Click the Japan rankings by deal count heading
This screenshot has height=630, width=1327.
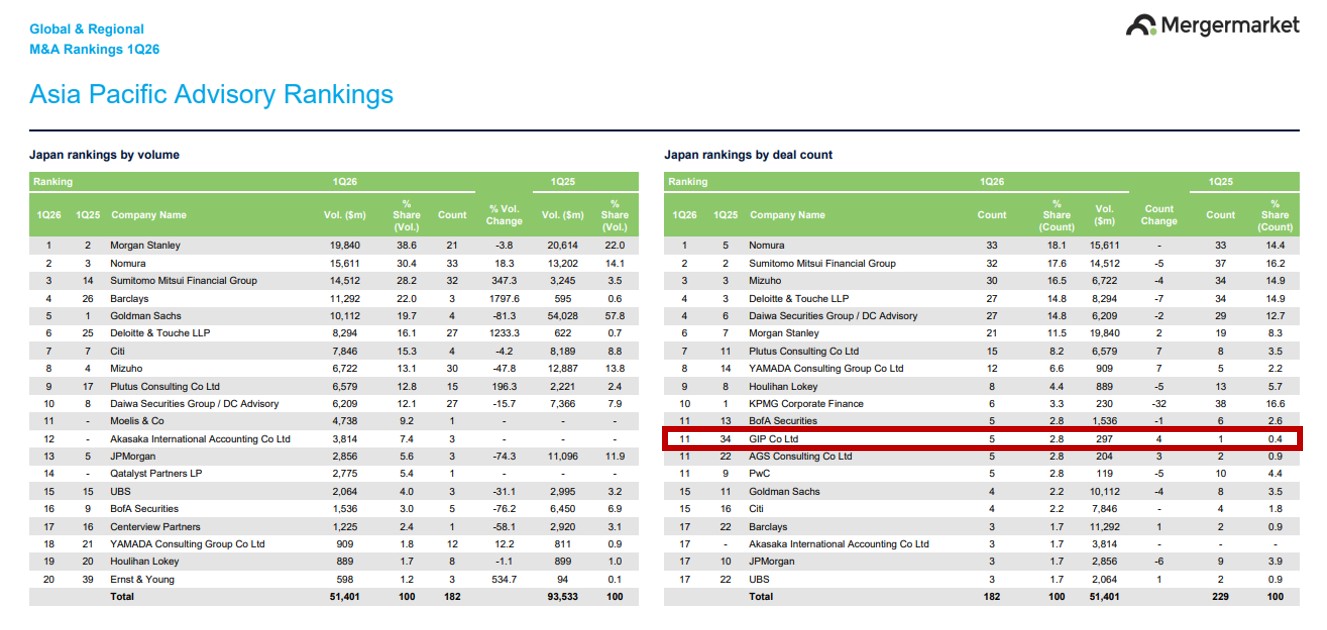click(x=748, y=155)
